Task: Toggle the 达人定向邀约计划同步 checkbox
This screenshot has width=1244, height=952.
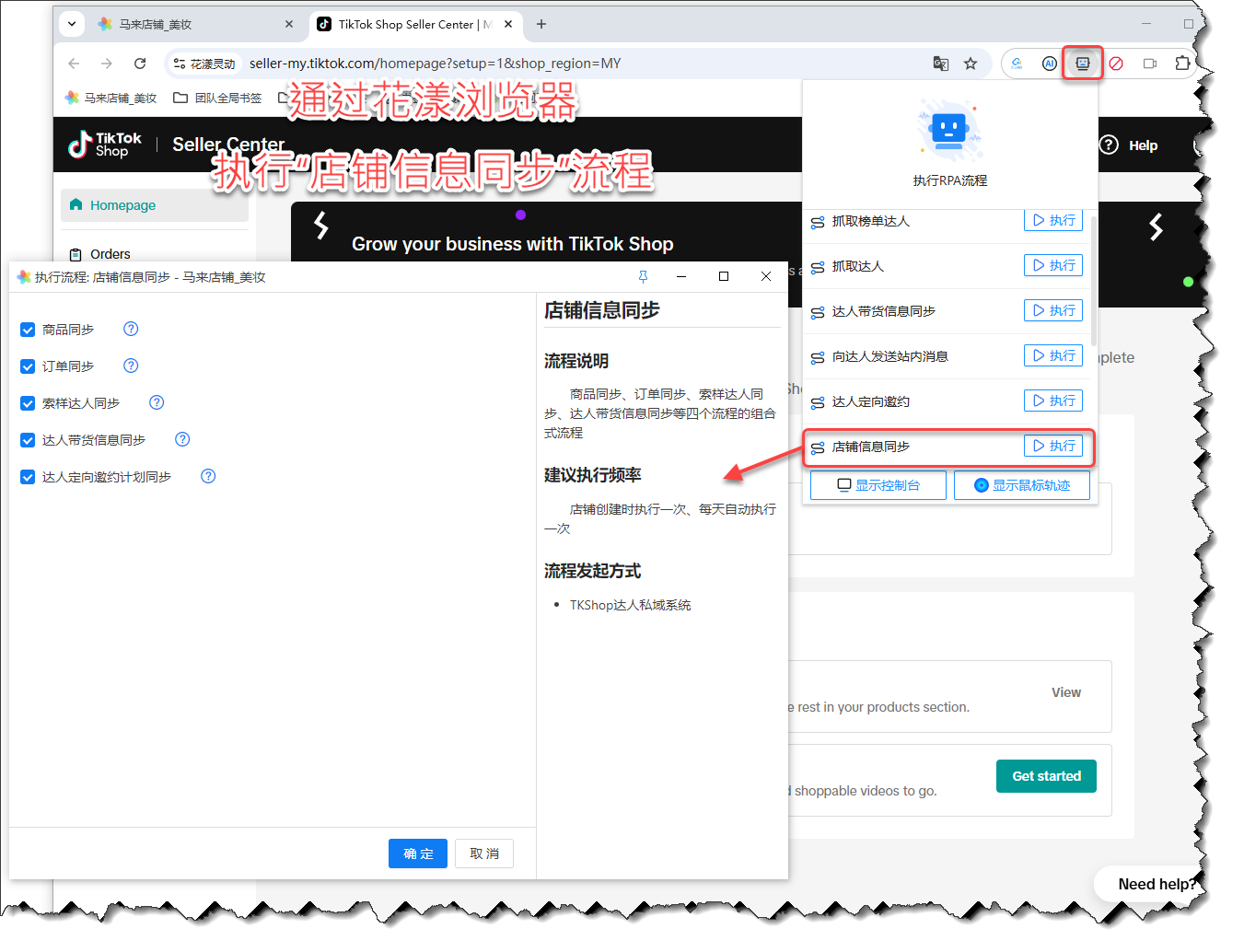Action: click(x=28, y=477)
